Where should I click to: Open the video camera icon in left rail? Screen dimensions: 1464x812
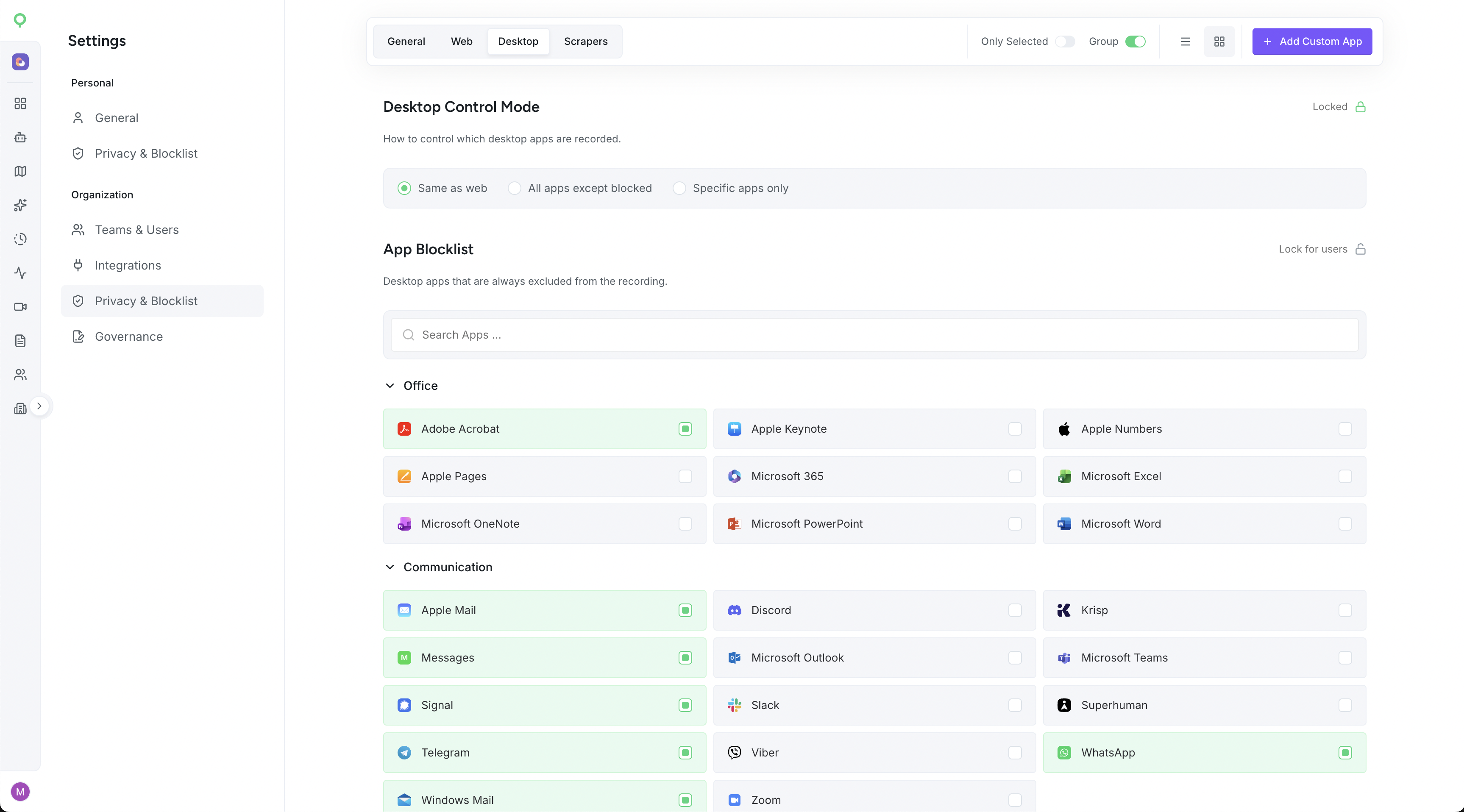[20, 307]
